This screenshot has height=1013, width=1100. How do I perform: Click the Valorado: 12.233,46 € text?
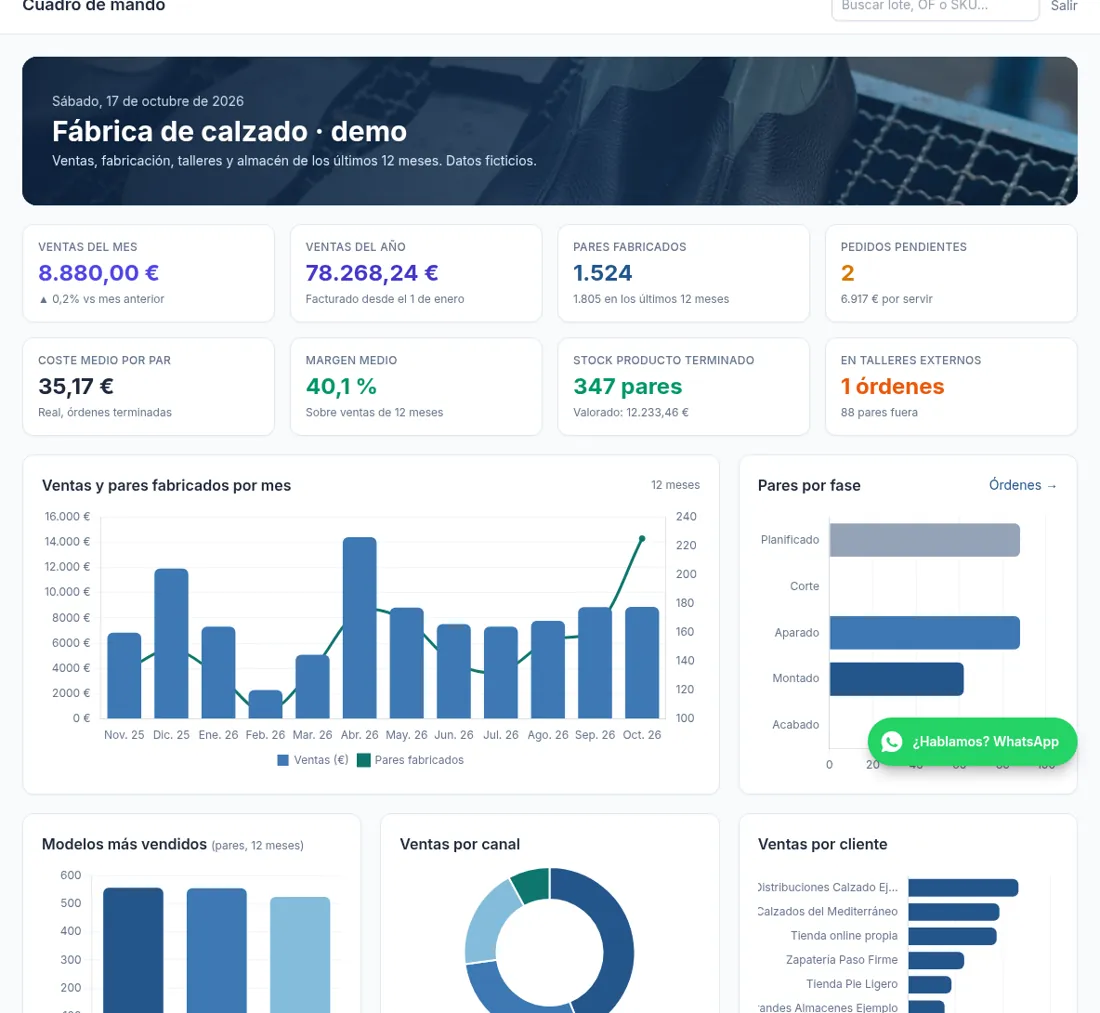click(631, 412)
